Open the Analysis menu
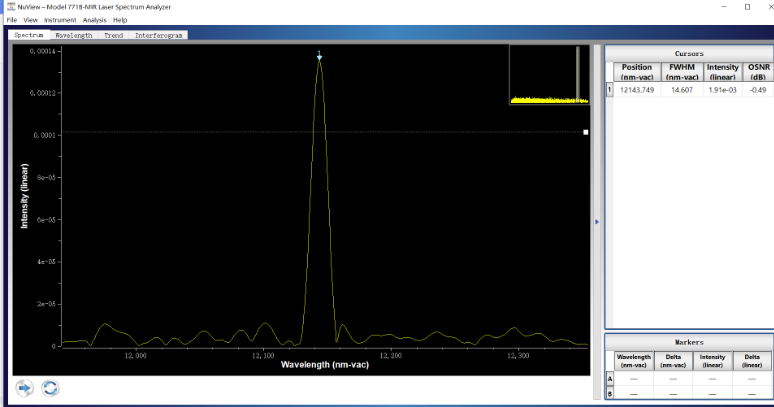Image resolution: width=774 pixels, height=407 pixels. tap(95, 20)
